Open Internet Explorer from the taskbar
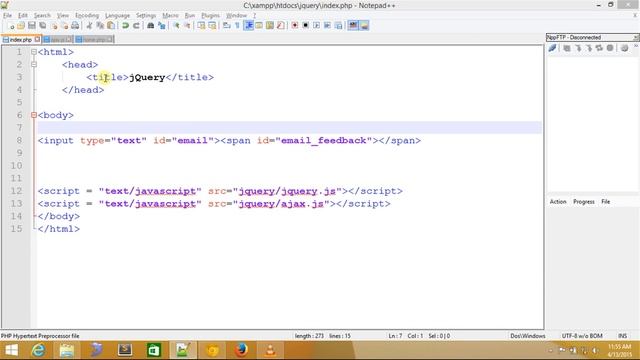The width and height of the screenshot is (640, 360). pos(38,350)
